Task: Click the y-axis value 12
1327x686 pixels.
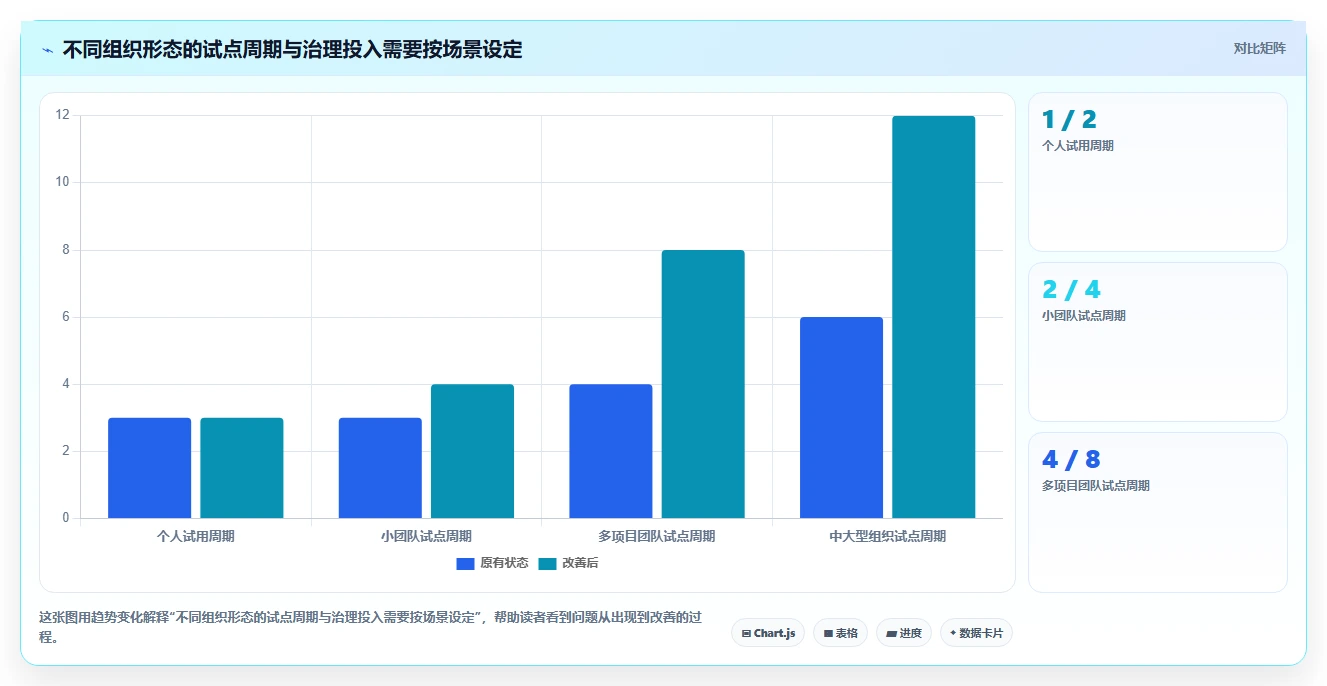Action: 63,115
